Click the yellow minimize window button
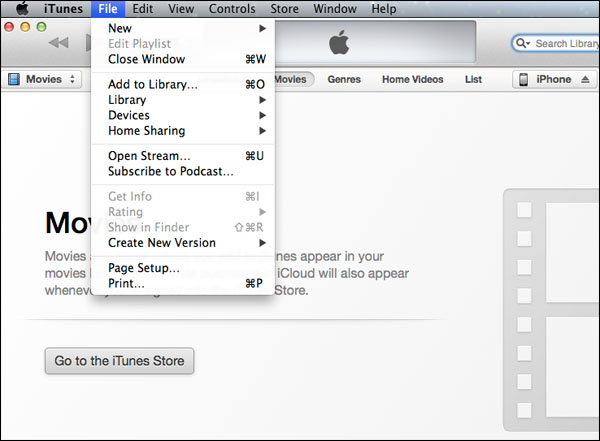Viewport: 600px width, 441px height. [25, 27]
